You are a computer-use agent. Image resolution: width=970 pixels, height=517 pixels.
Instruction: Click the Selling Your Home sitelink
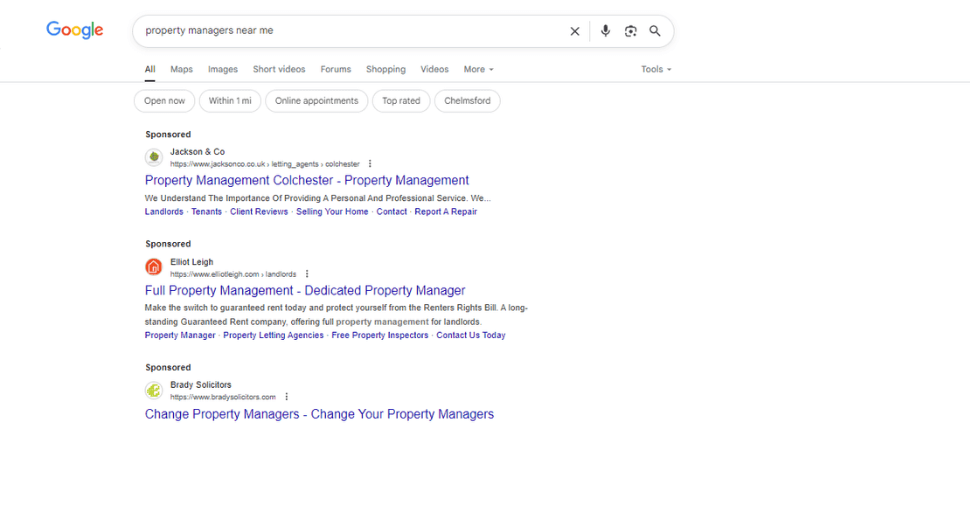pos(332,212)
